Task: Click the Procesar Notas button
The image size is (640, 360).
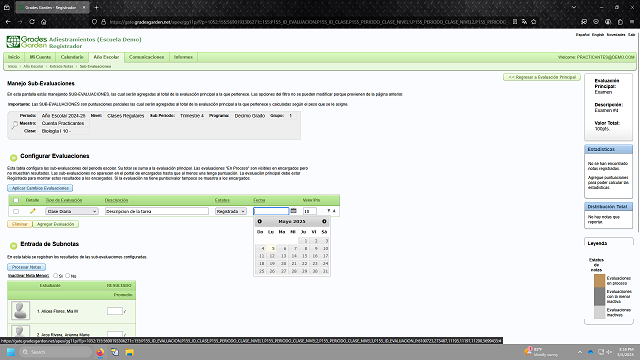Action: pyautogui.click(x=27, y=267)
